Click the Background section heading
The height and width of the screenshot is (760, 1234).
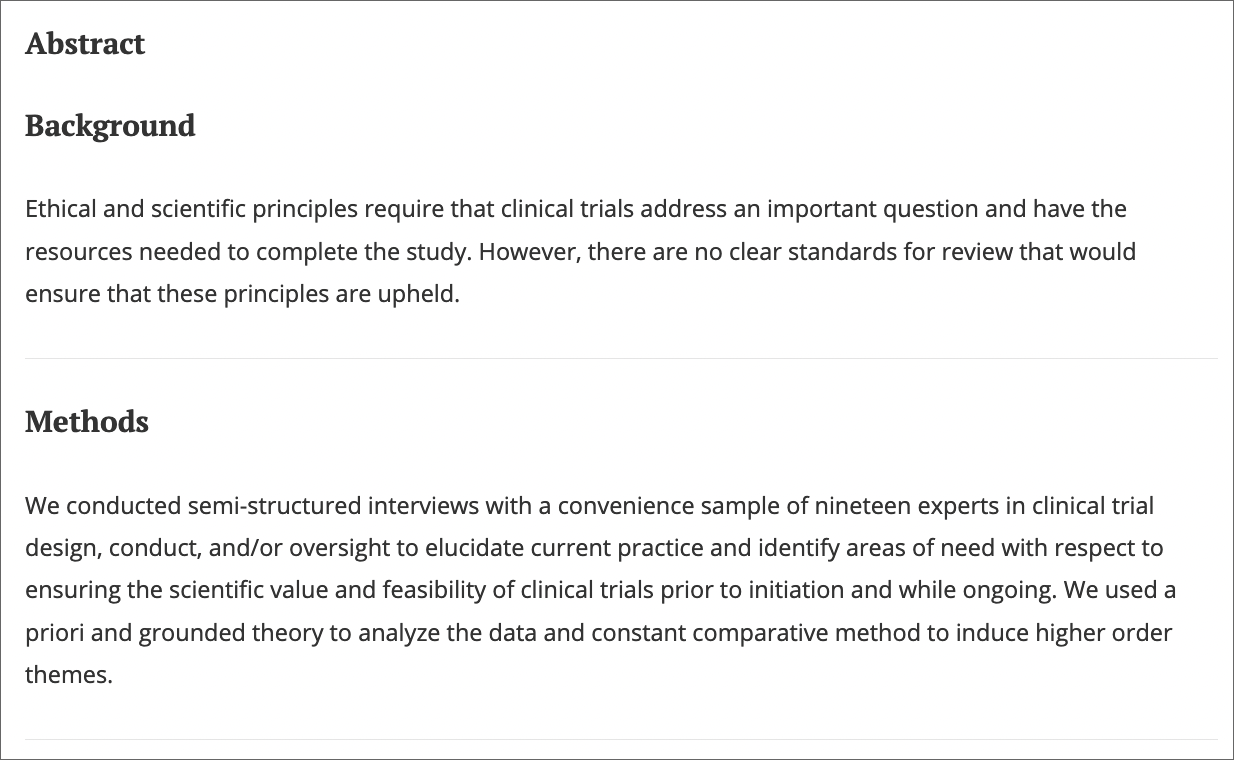click(x=110, y=126)
